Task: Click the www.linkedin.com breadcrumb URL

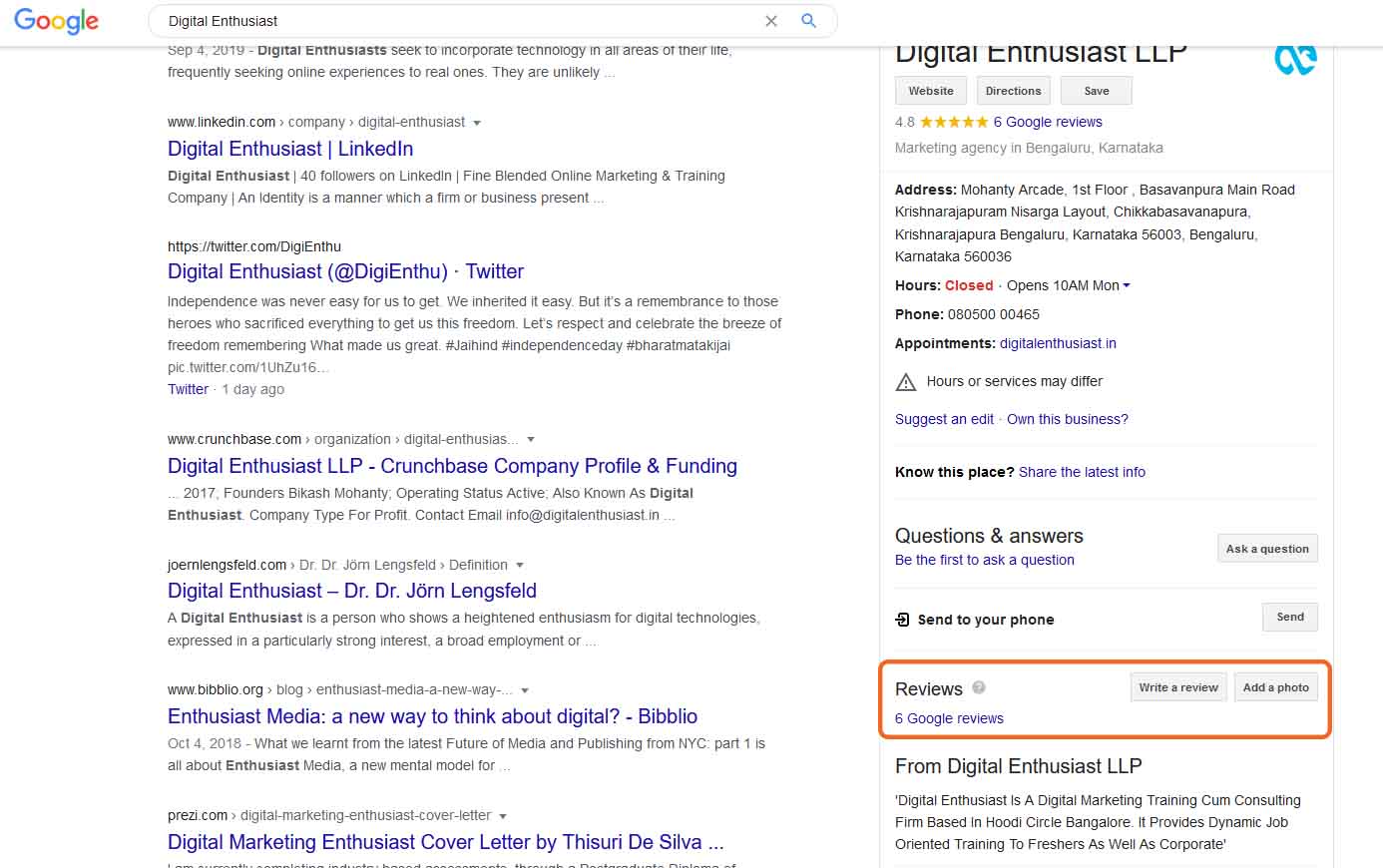Action: click(222, 122)
